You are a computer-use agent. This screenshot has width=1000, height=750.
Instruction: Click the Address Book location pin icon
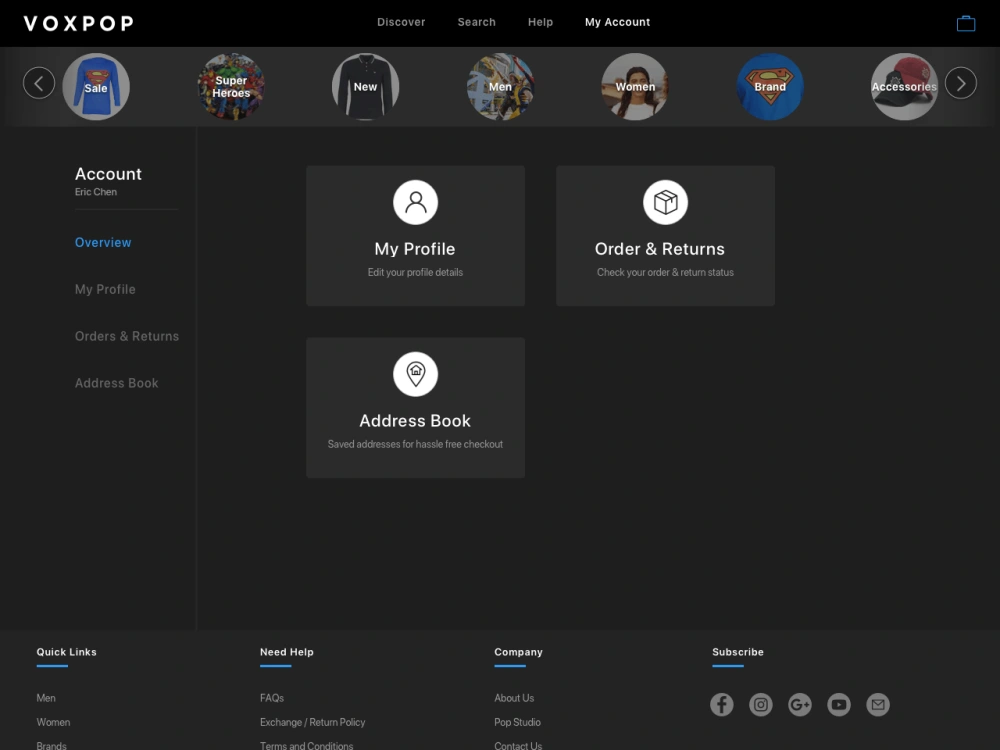pyautogui.click(x=415, y=374)
